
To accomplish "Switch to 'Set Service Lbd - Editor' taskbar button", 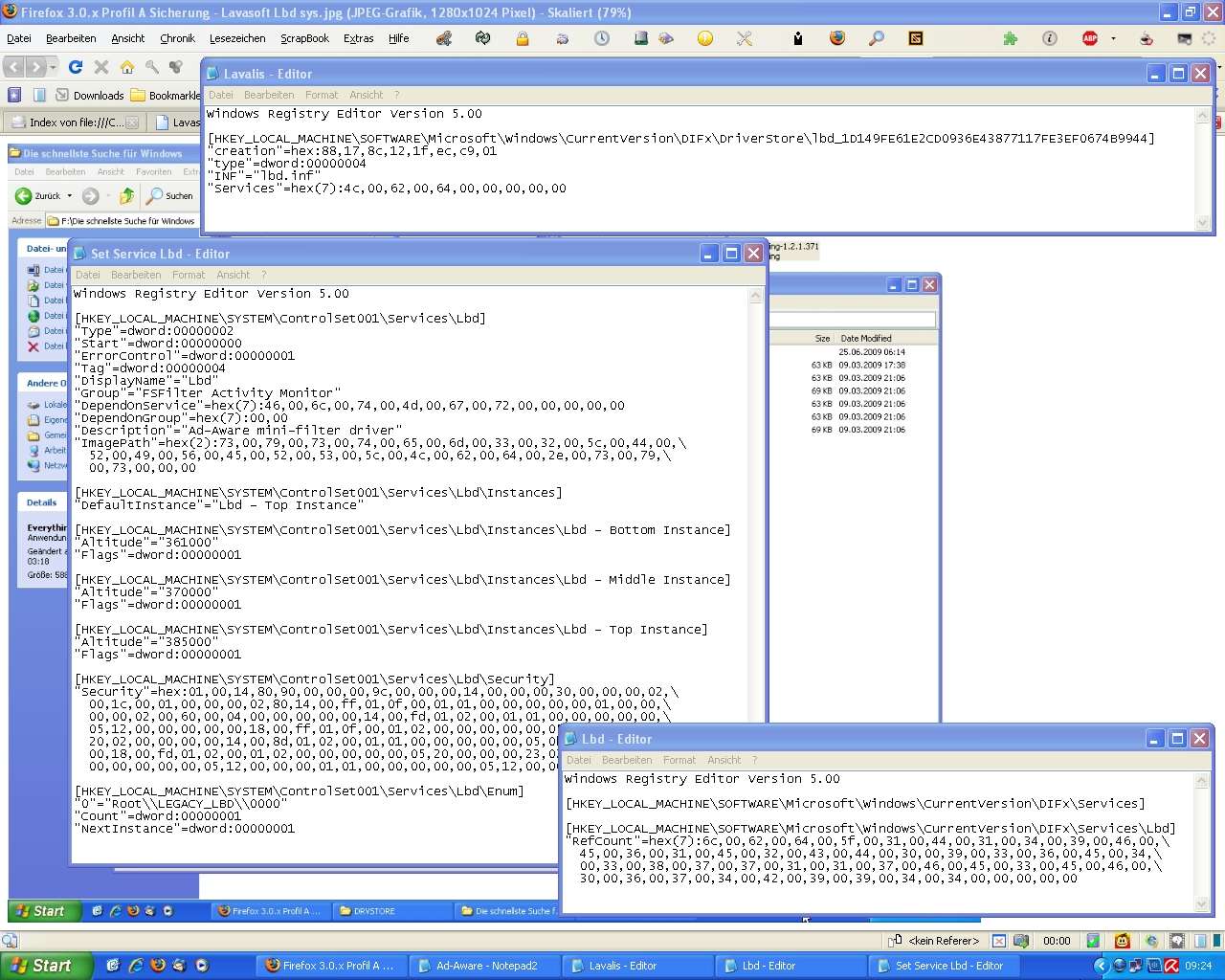I will (944, 966).
